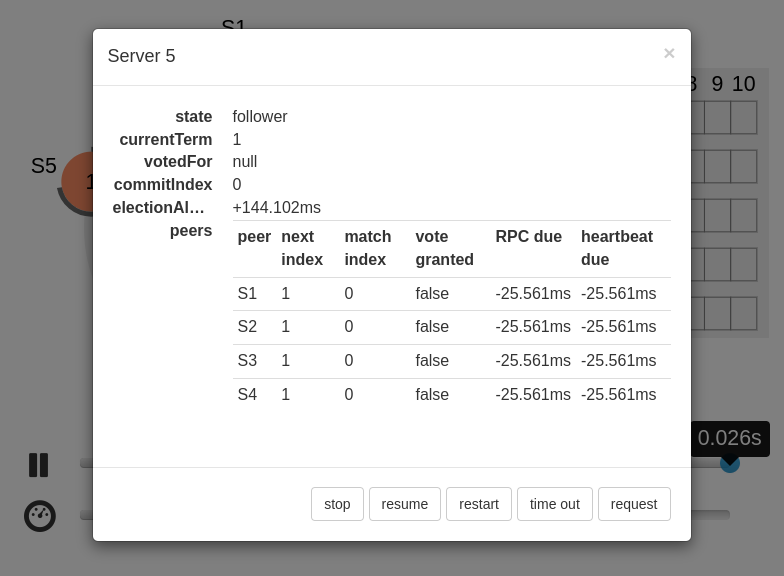Click the 0.026s time tooltip
784x576 pixels.
(x=729, y=438)
